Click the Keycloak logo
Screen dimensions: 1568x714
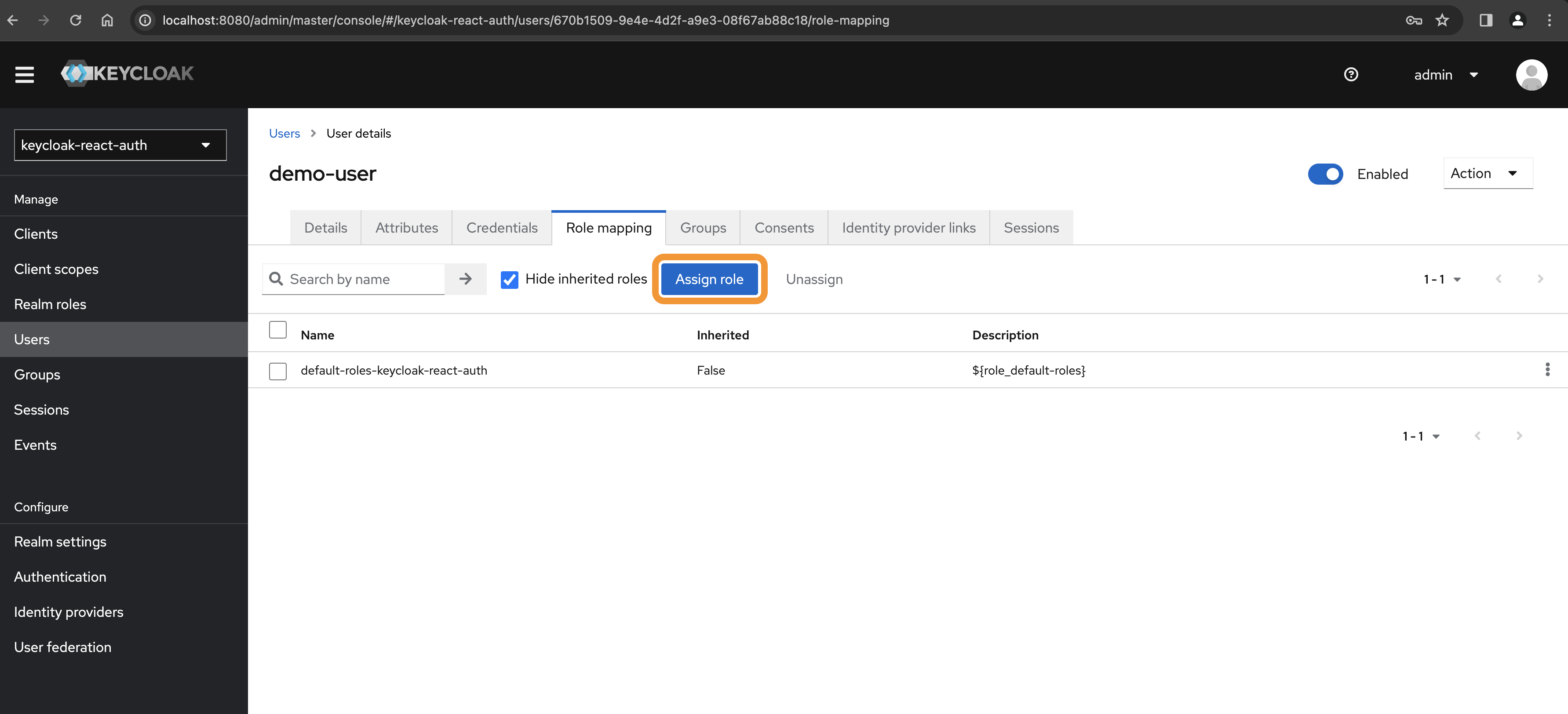click(x=127, y=74)
